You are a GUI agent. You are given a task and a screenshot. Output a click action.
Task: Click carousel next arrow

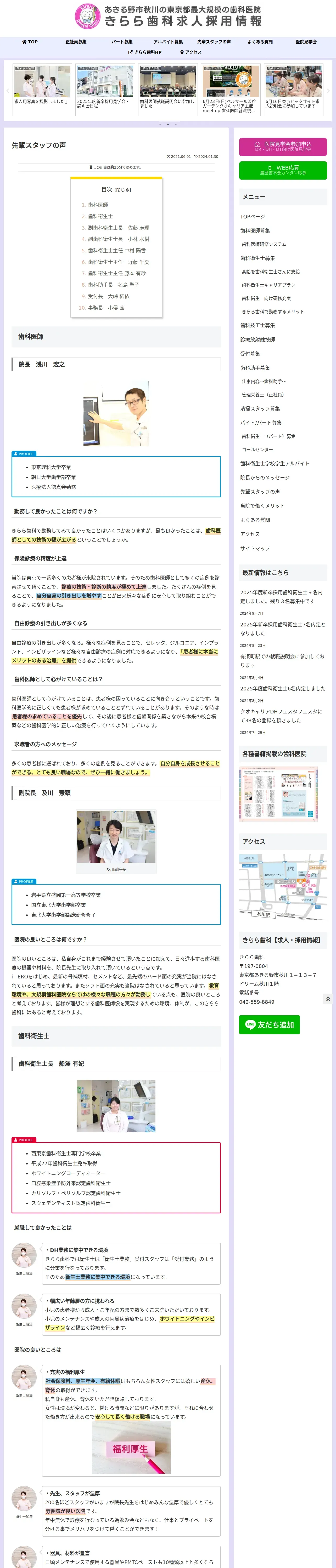pos(328,91)
